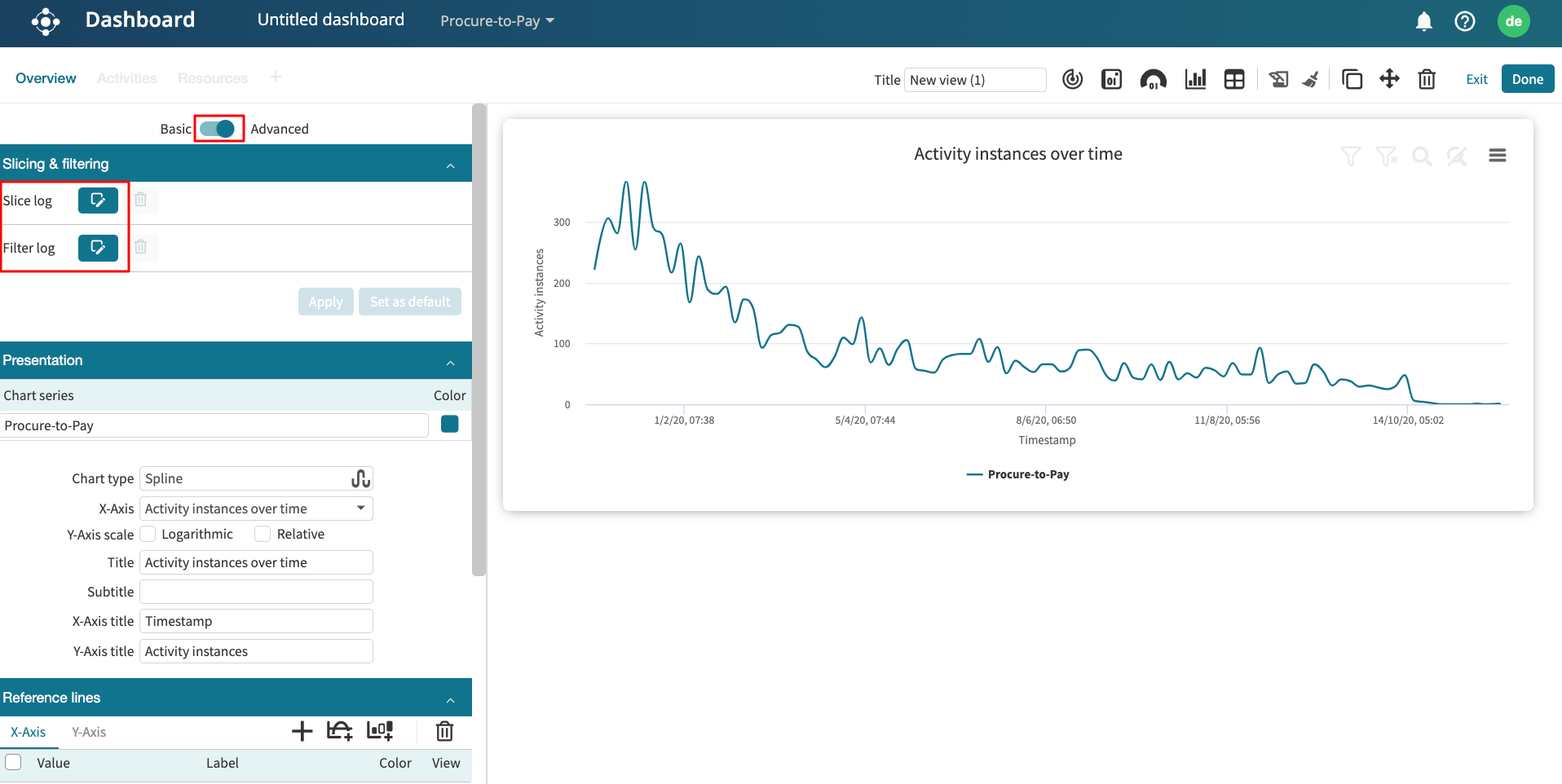1562x784 pixels.
Task: Click the move arrows icon in toolbar
Action: [x=1389, y=79]
